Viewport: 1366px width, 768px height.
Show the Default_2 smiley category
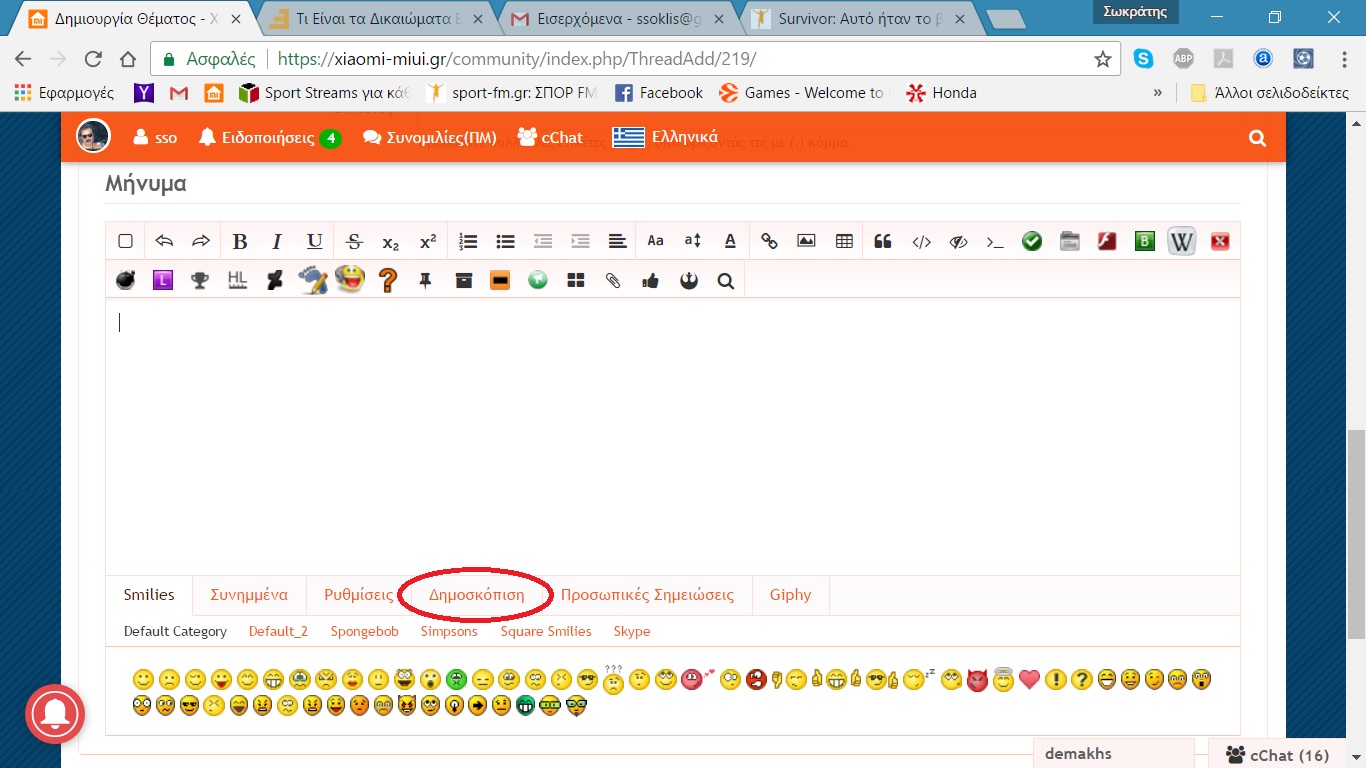click(278, 631)
